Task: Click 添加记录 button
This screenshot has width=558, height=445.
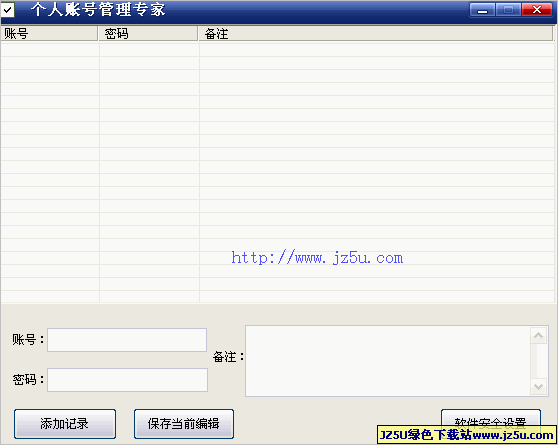Action: click(65, 424)
